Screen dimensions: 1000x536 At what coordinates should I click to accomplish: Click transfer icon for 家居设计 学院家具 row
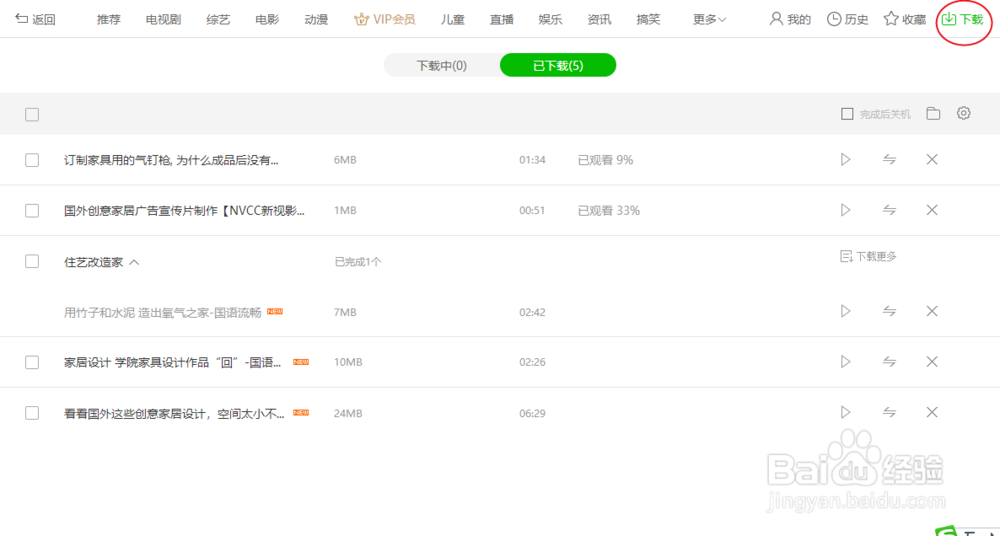click(890, 362)
